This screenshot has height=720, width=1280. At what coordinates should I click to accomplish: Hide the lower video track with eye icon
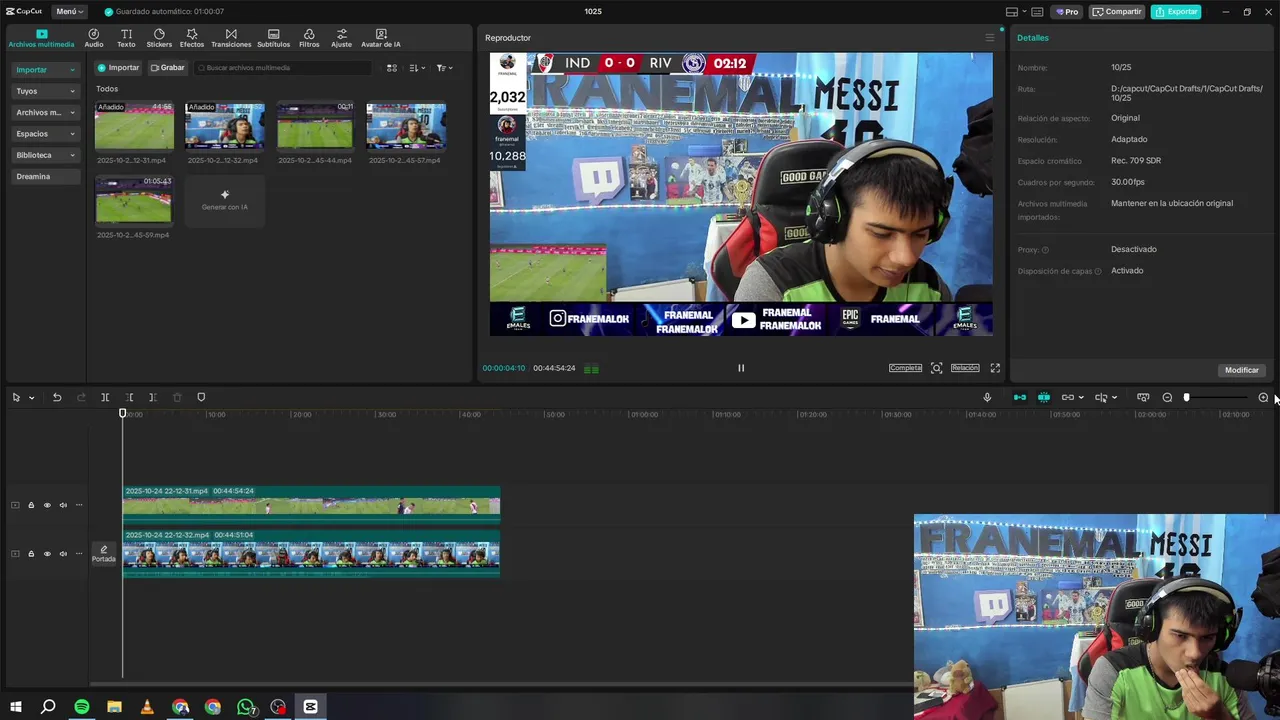tap(47, 554)
